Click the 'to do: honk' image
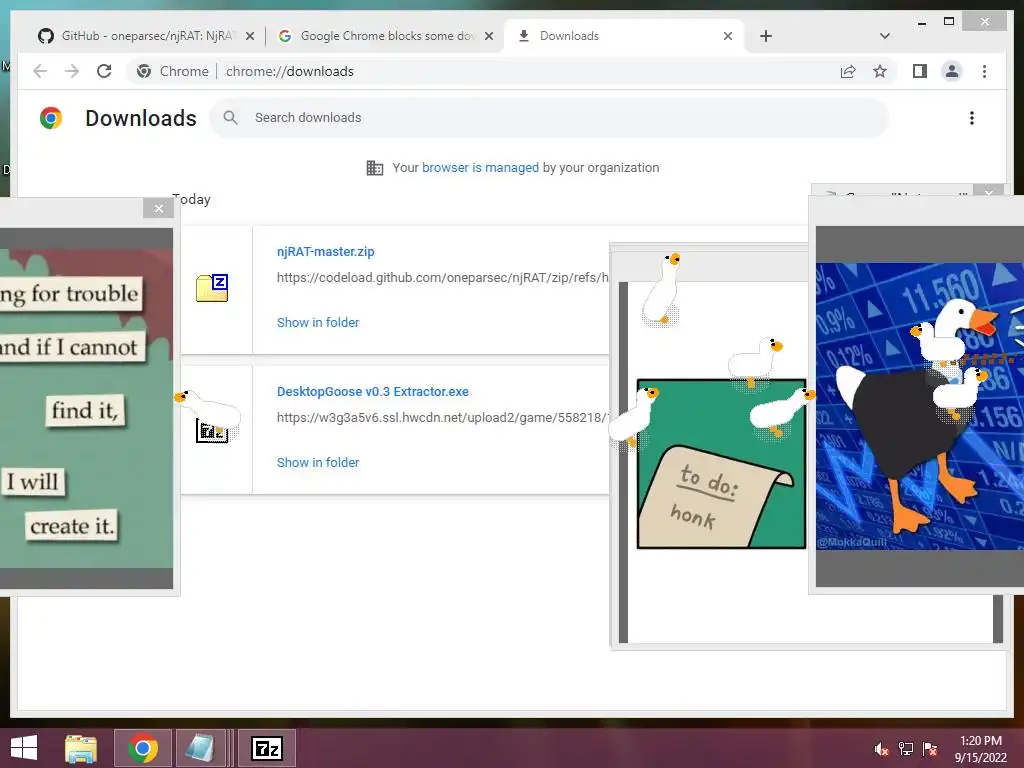Viewport: 1024px width, 768px height. click(721, 464)
